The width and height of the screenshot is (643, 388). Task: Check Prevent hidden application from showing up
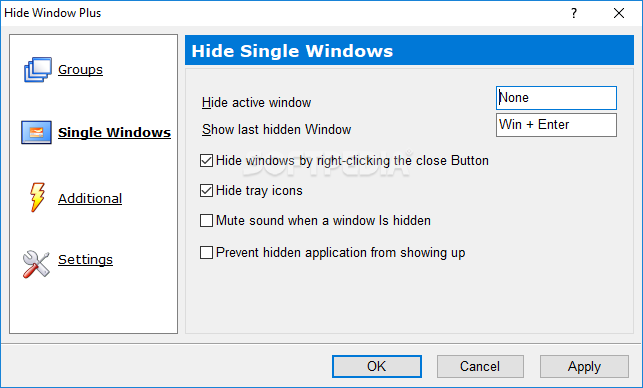point(206,252)
